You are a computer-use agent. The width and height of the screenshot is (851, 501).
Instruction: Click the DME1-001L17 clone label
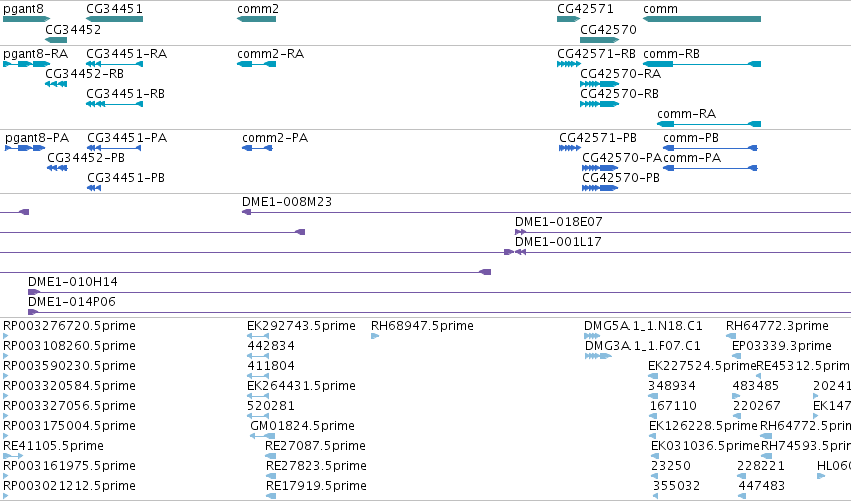point(558,242)
